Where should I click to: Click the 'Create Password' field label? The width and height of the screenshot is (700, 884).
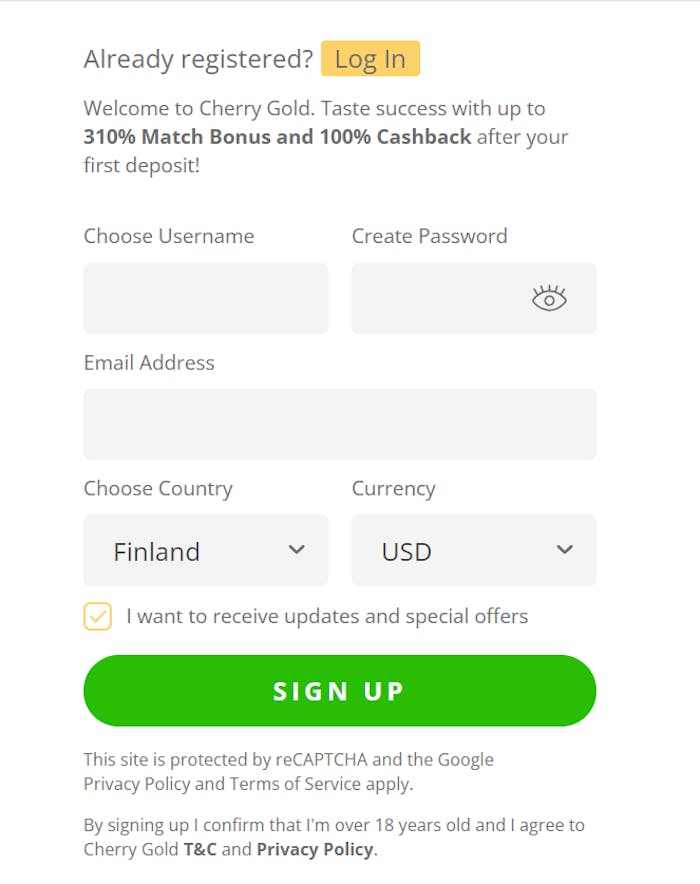(x=429, y=236)
